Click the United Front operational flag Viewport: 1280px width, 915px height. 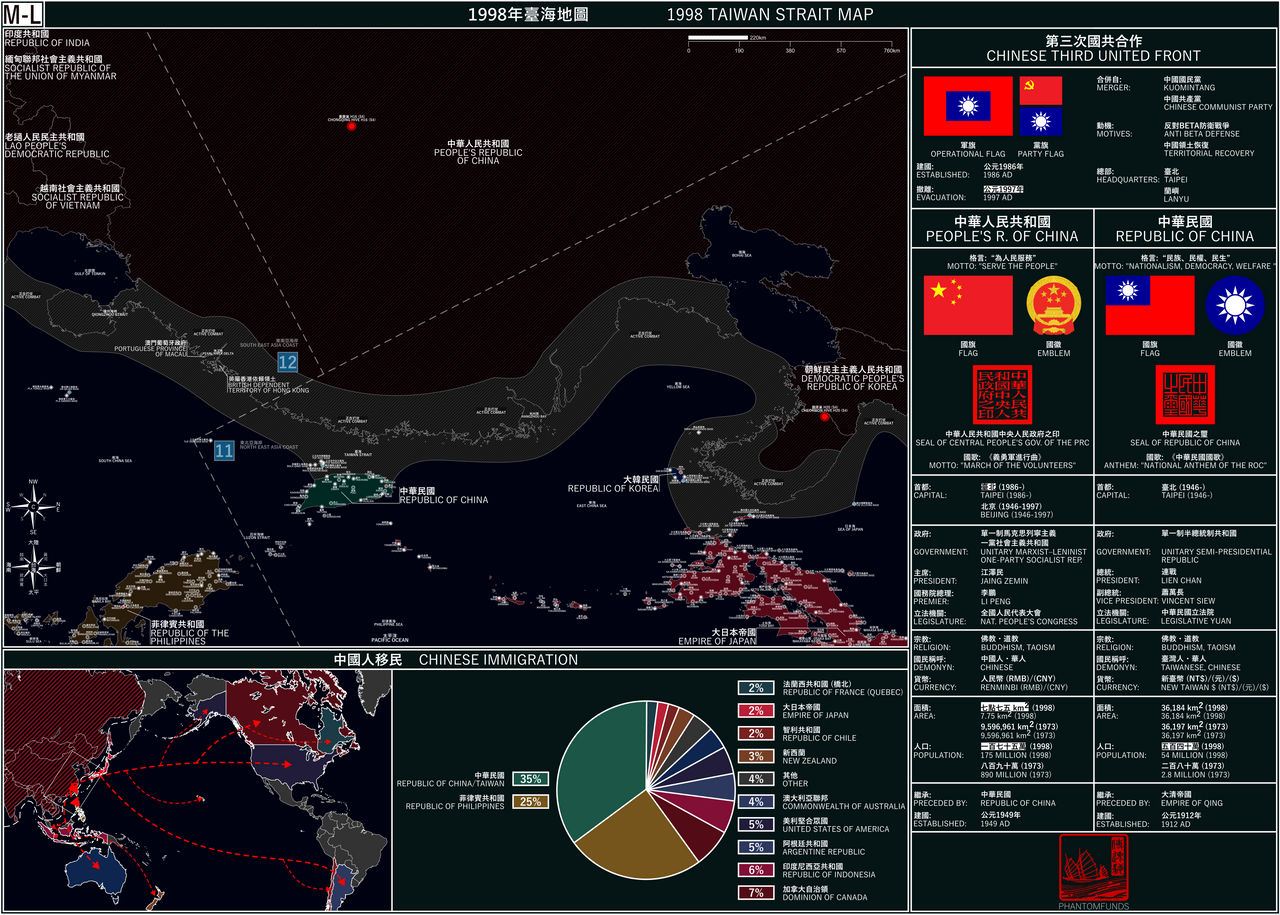click(968, 106)
